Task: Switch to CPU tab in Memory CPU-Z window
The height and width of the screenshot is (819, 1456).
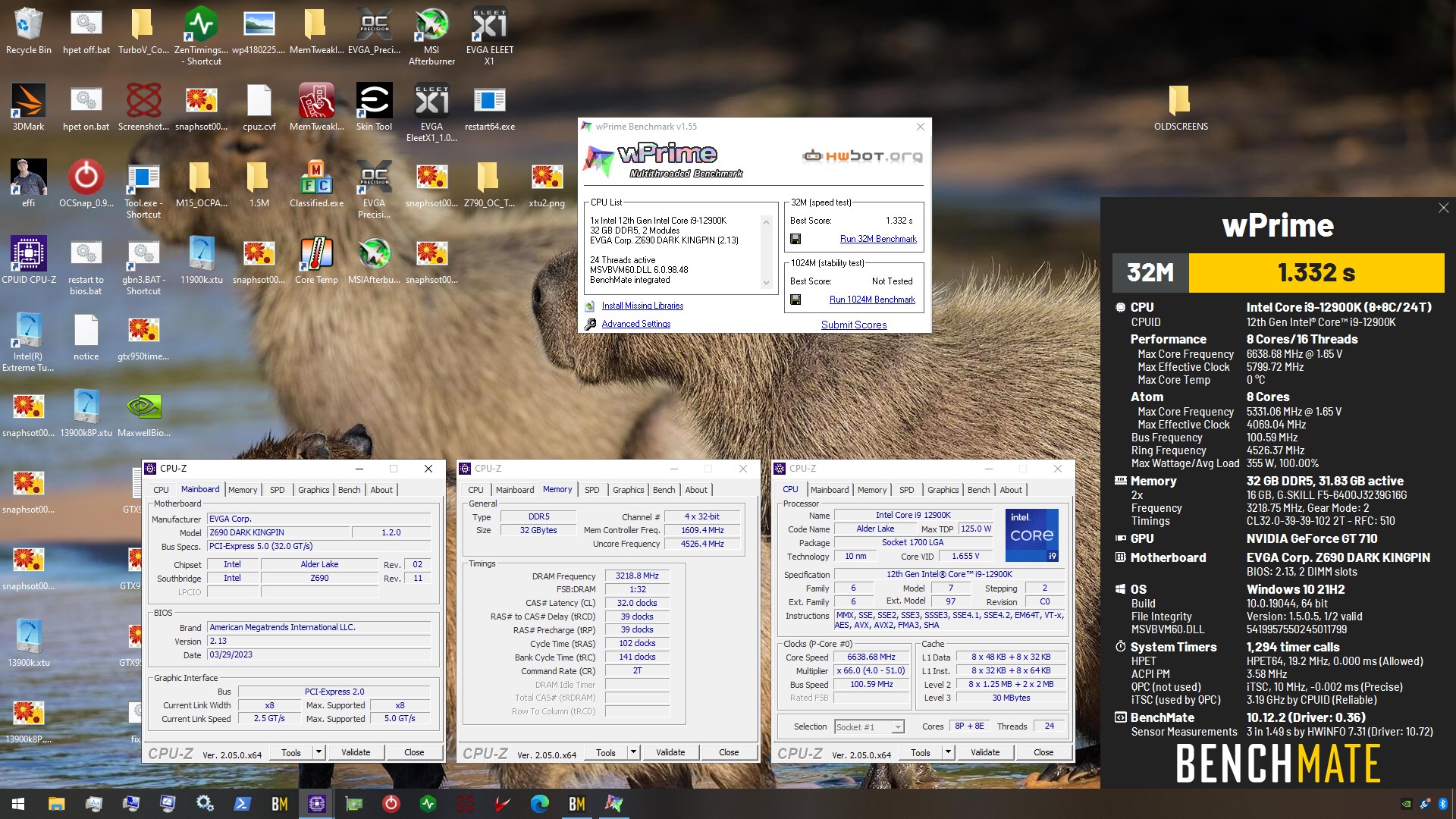Action: pos(475,490)
